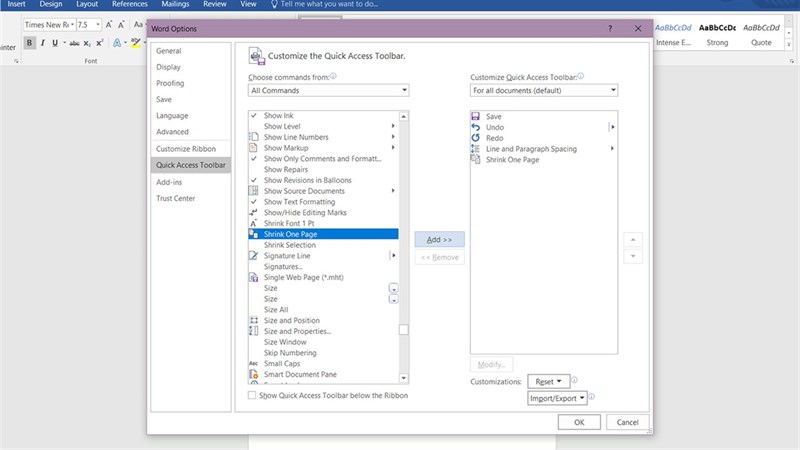Apply superscript formatting in the ribbon

click(99, 43)
